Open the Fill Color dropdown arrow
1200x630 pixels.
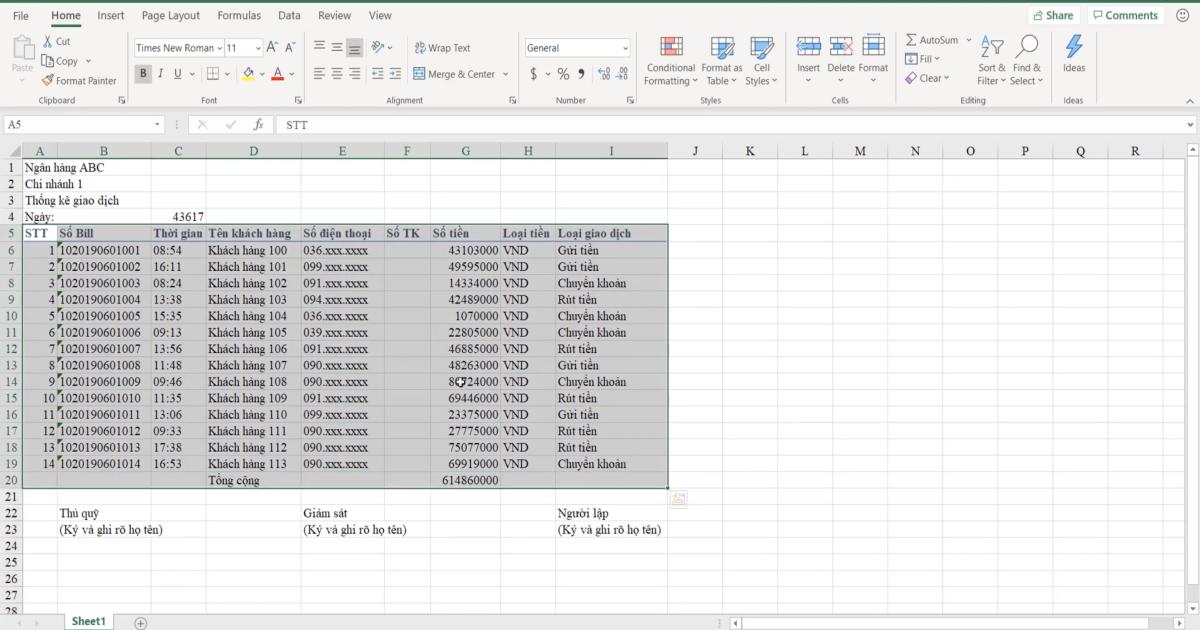(260, 74)
